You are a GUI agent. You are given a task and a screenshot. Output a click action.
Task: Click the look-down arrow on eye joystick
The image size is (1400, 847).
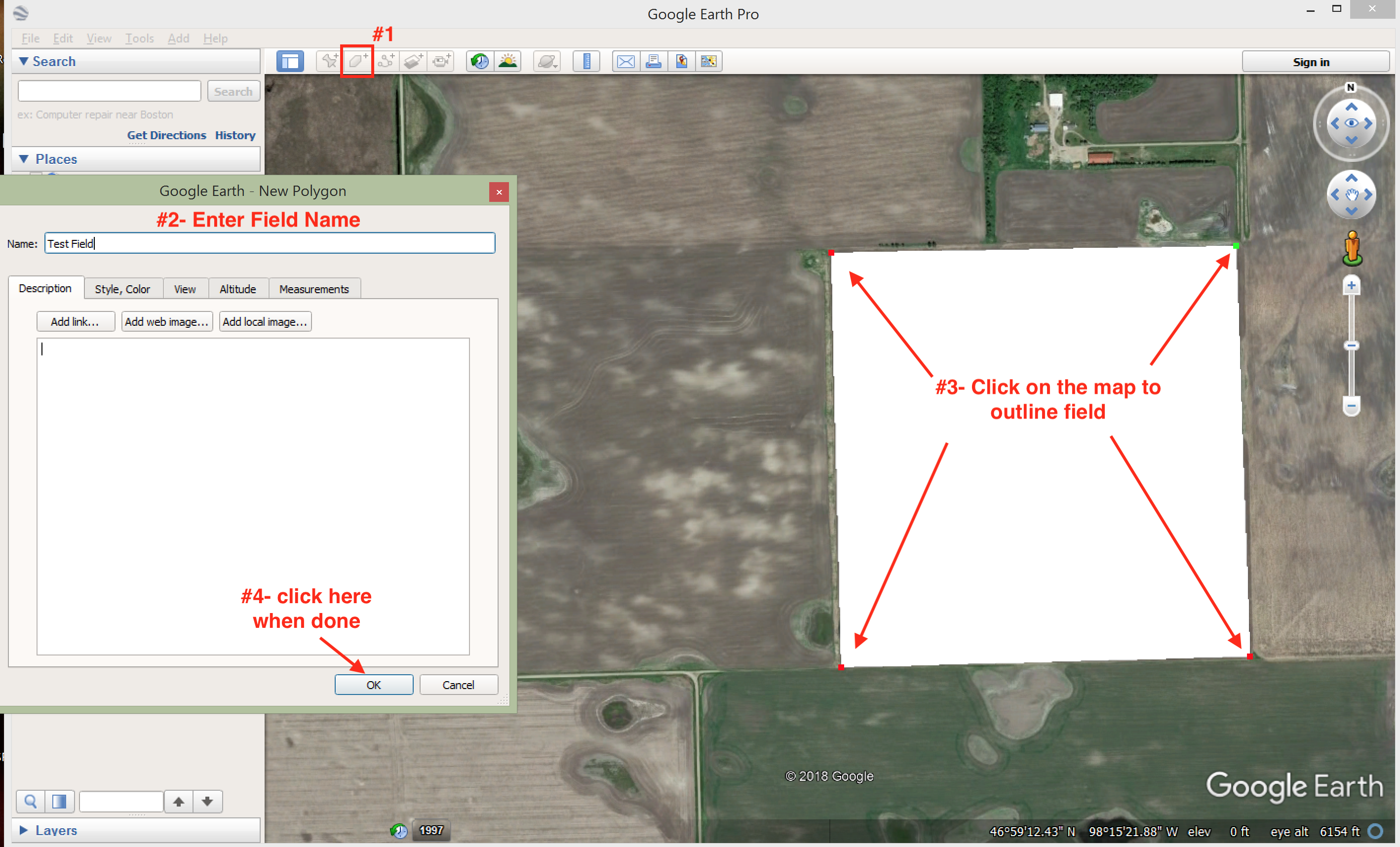point(1351,140)
